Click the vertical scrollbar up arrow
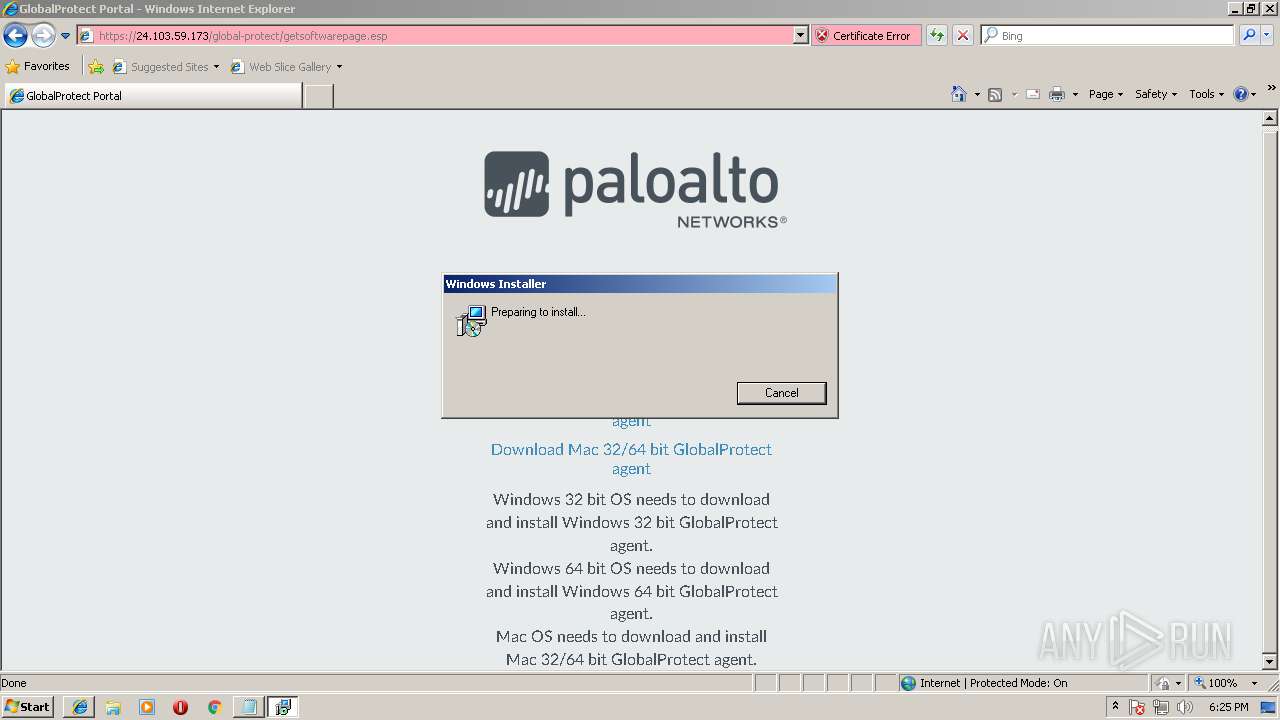The image size is (1280, 720). (1271, 118)
